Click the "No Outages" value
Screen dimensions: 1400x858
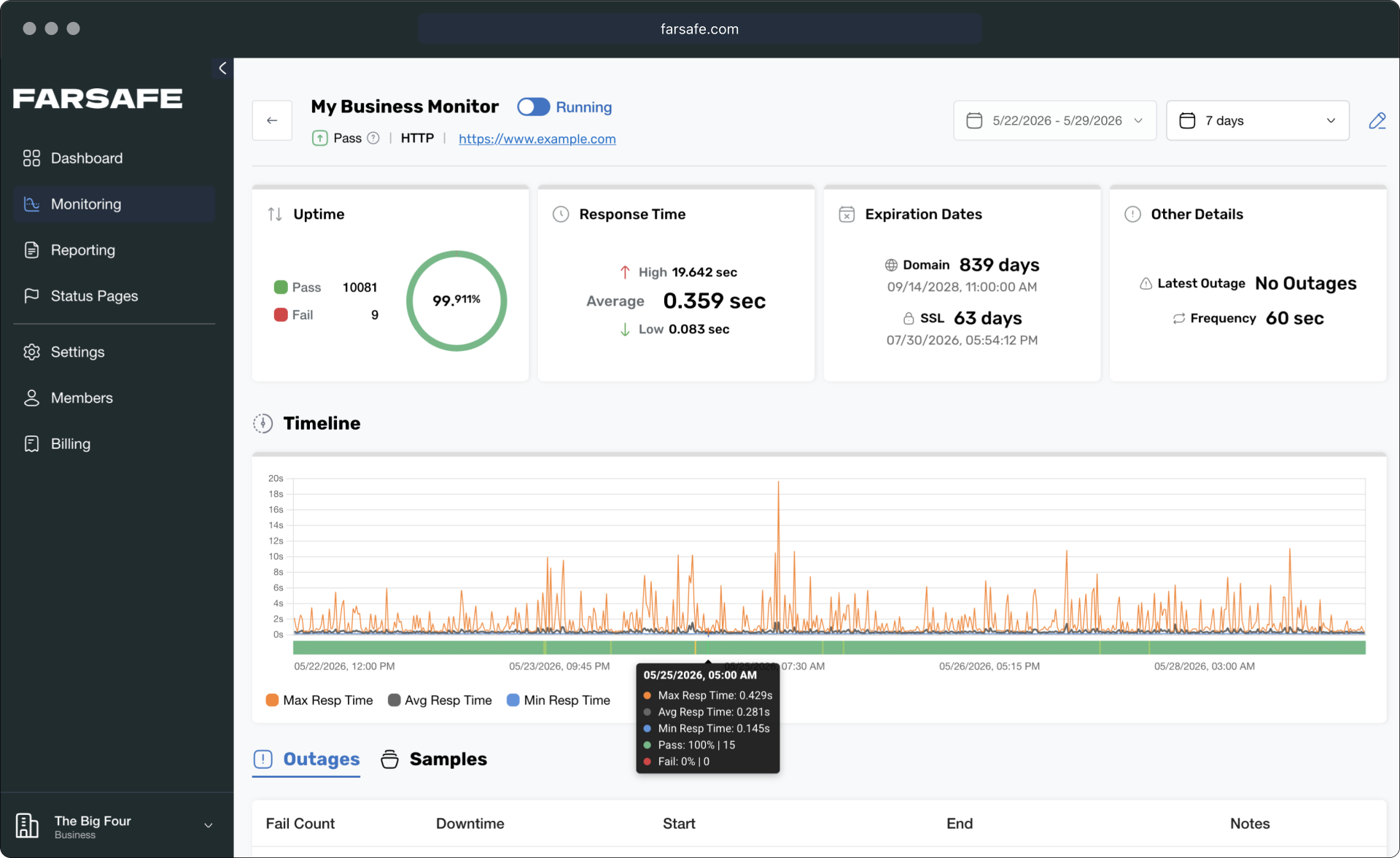[x=1305, y=283]
